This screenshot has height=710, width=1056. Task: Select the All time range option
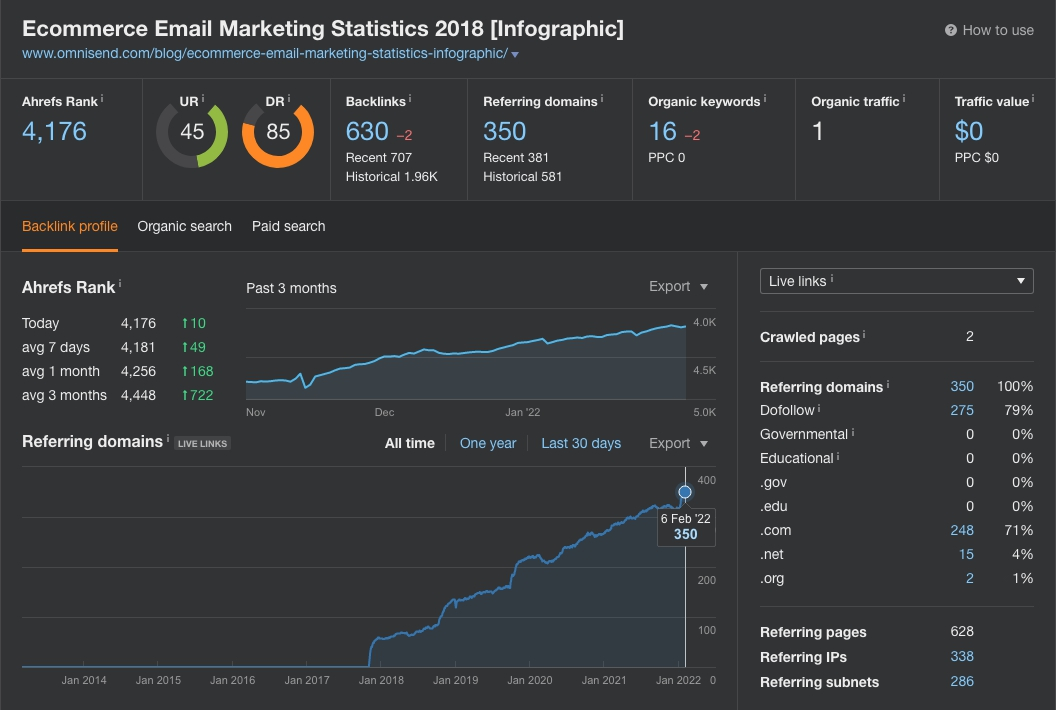point(409,444)
